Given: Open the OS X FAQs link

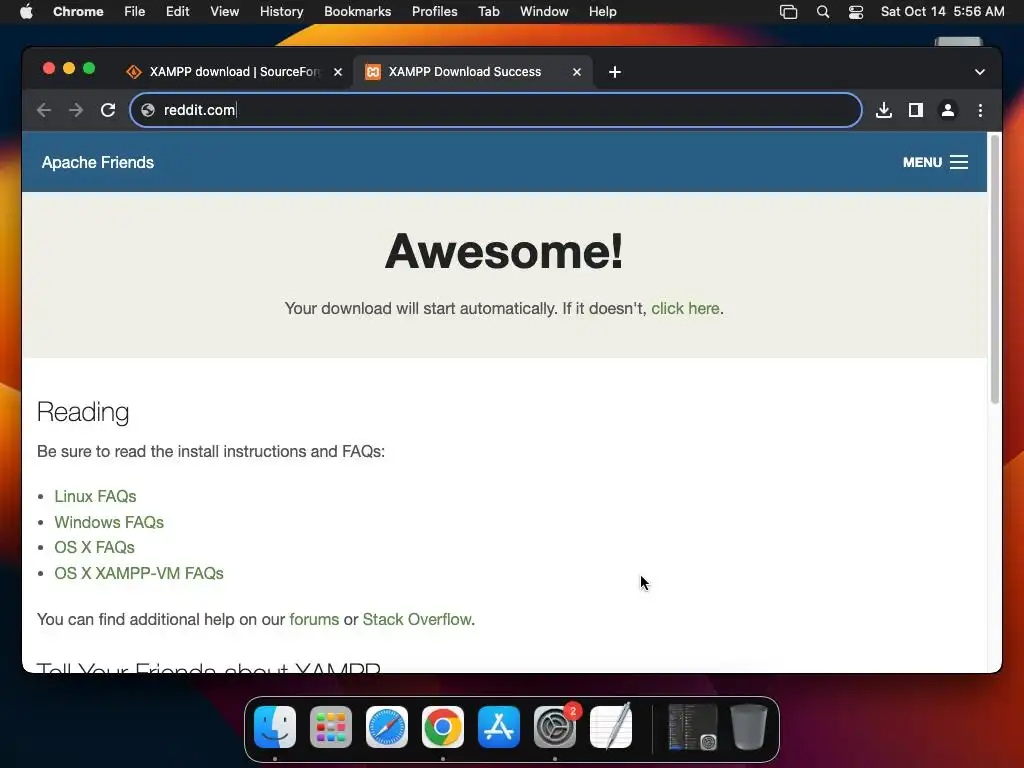Looking at the screenshot, I should coord(94,547).
